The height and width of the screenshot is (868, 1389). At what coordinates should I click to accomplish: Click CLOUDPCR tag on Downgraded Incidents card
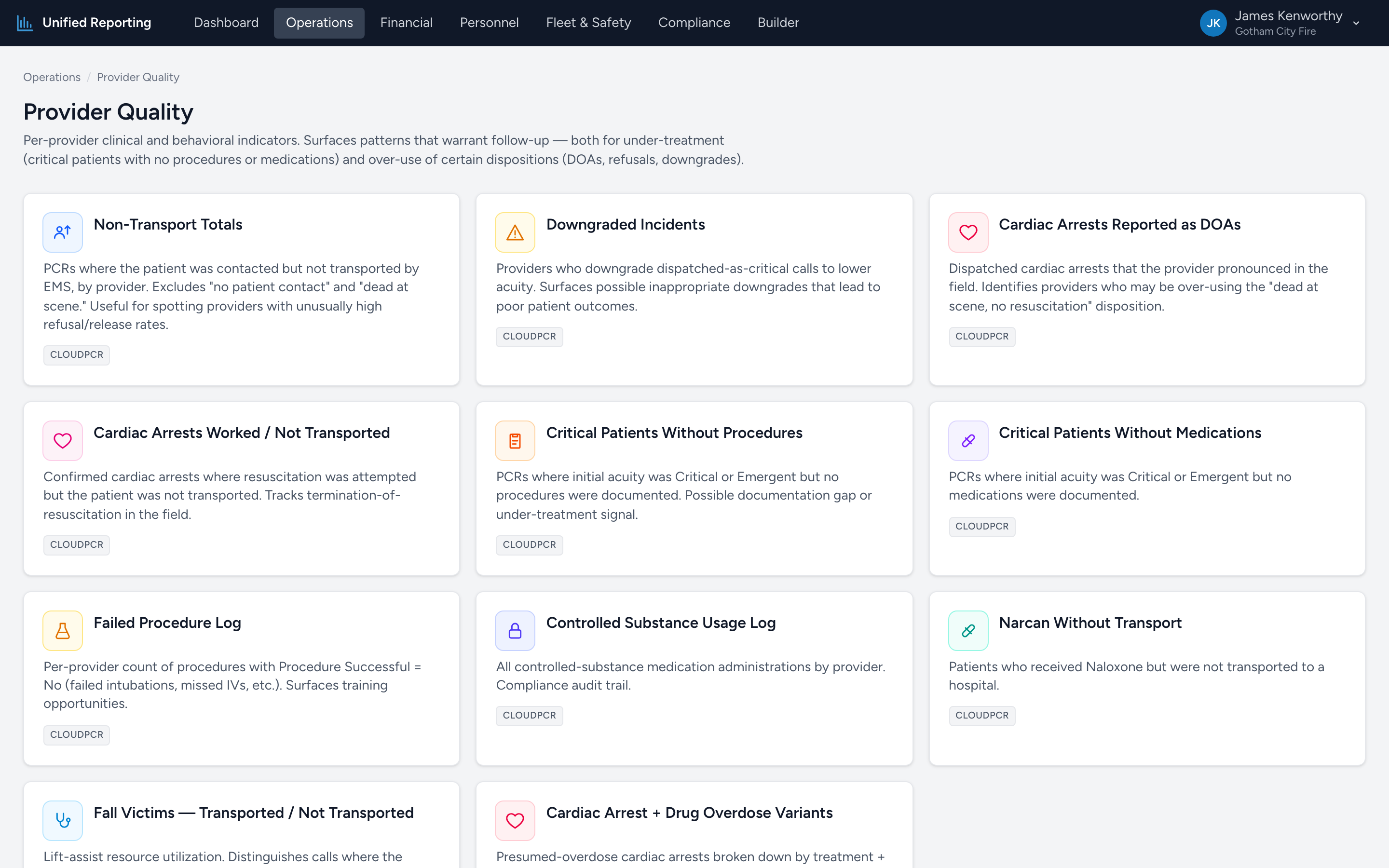tap(529, 337)
